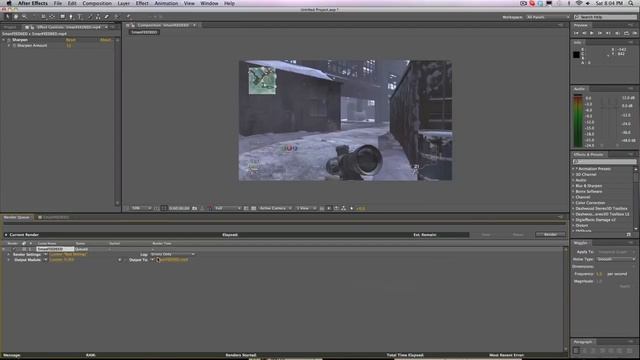Click Output To file name link
Image resolution: width=640 pixels, height=360 pixels.
pyautogui.click(x=174, y=260)
